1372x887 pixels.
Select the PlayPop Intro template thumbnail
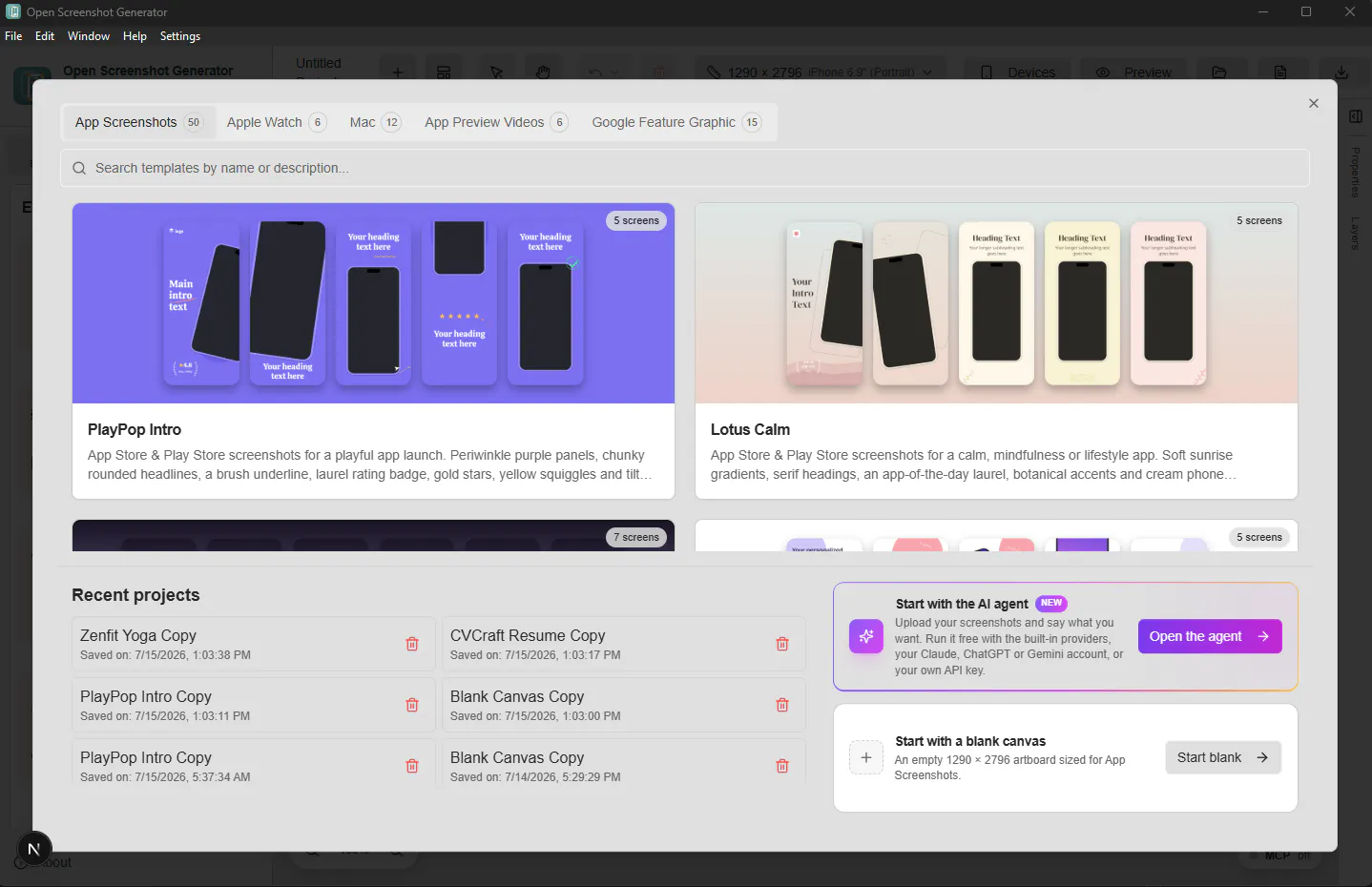(x=373, y=303)
